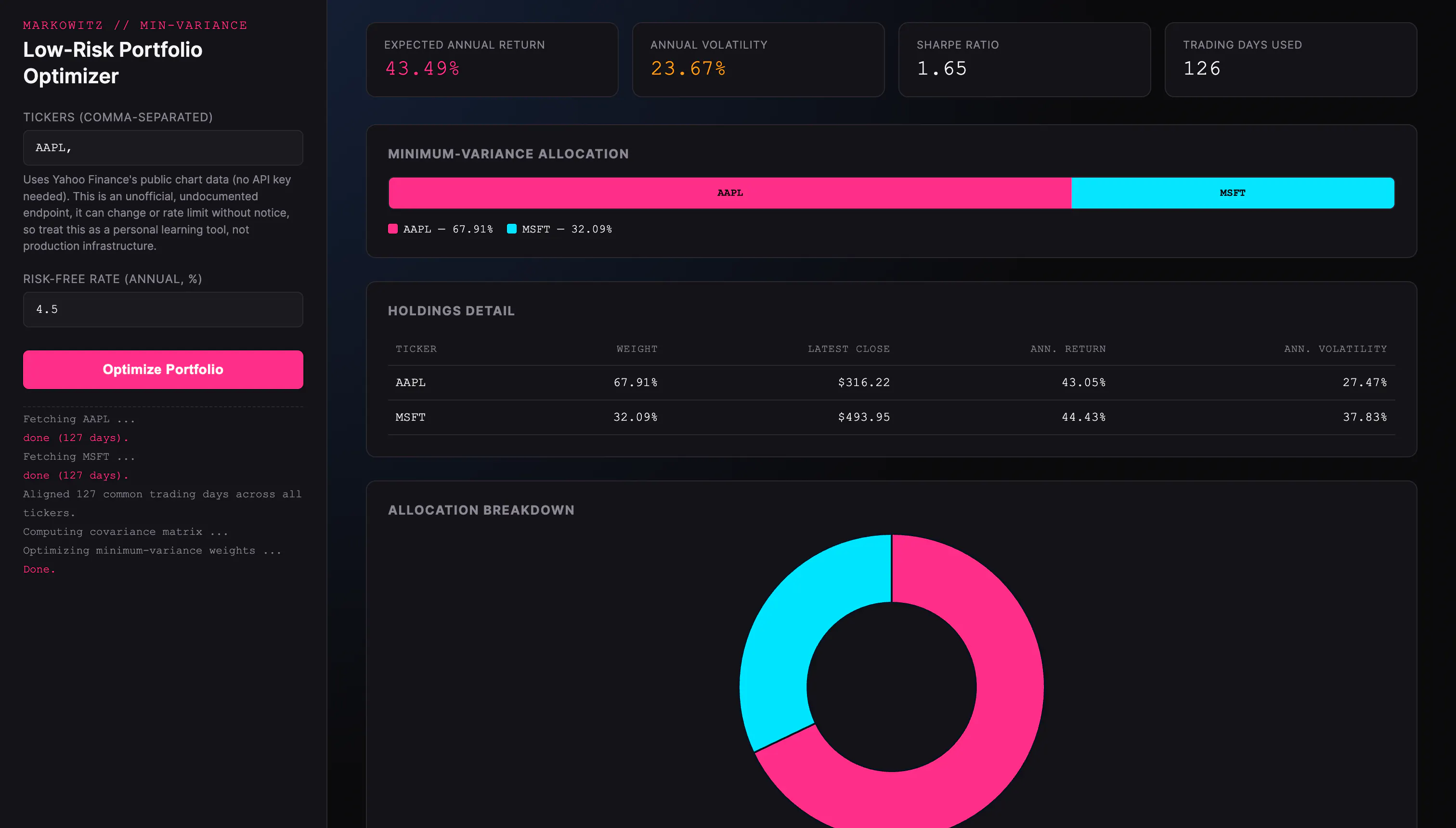Click AAPL annual volatility 27.47%
This screenshot has height=828, width=1456.
1365,383
